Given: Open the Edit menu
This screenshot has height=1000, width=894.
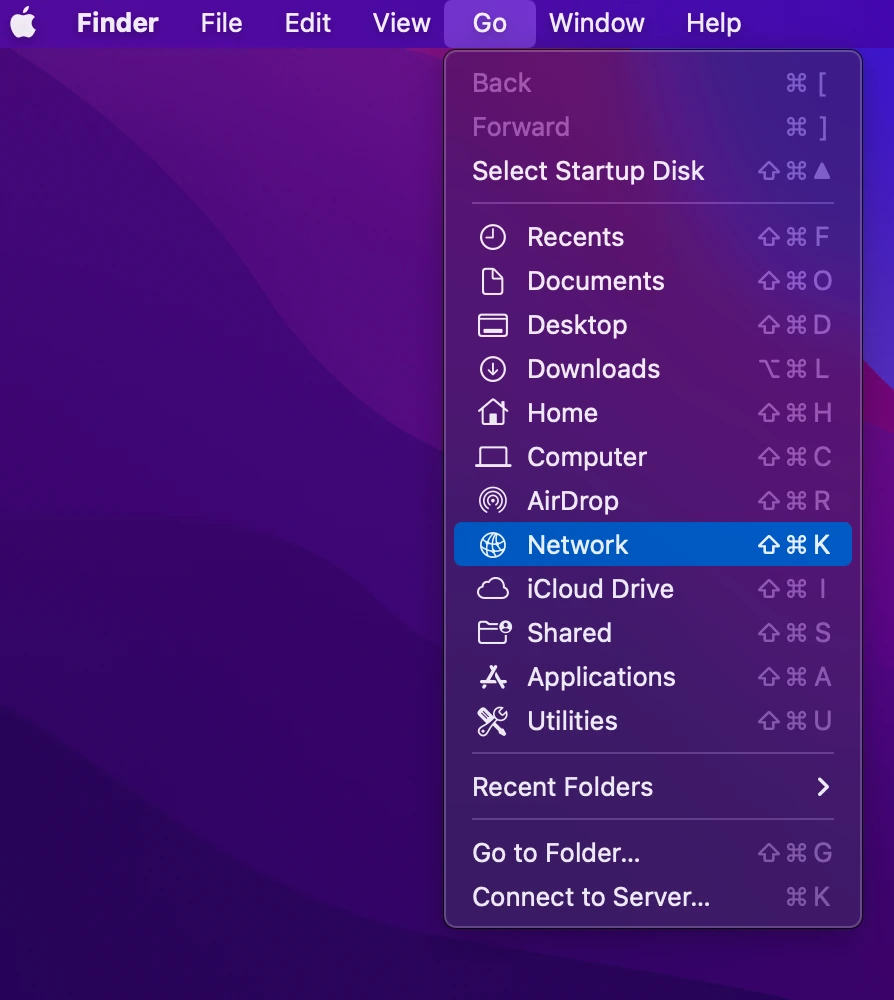Looking at the screenshot, I should [x=307, y=23].
